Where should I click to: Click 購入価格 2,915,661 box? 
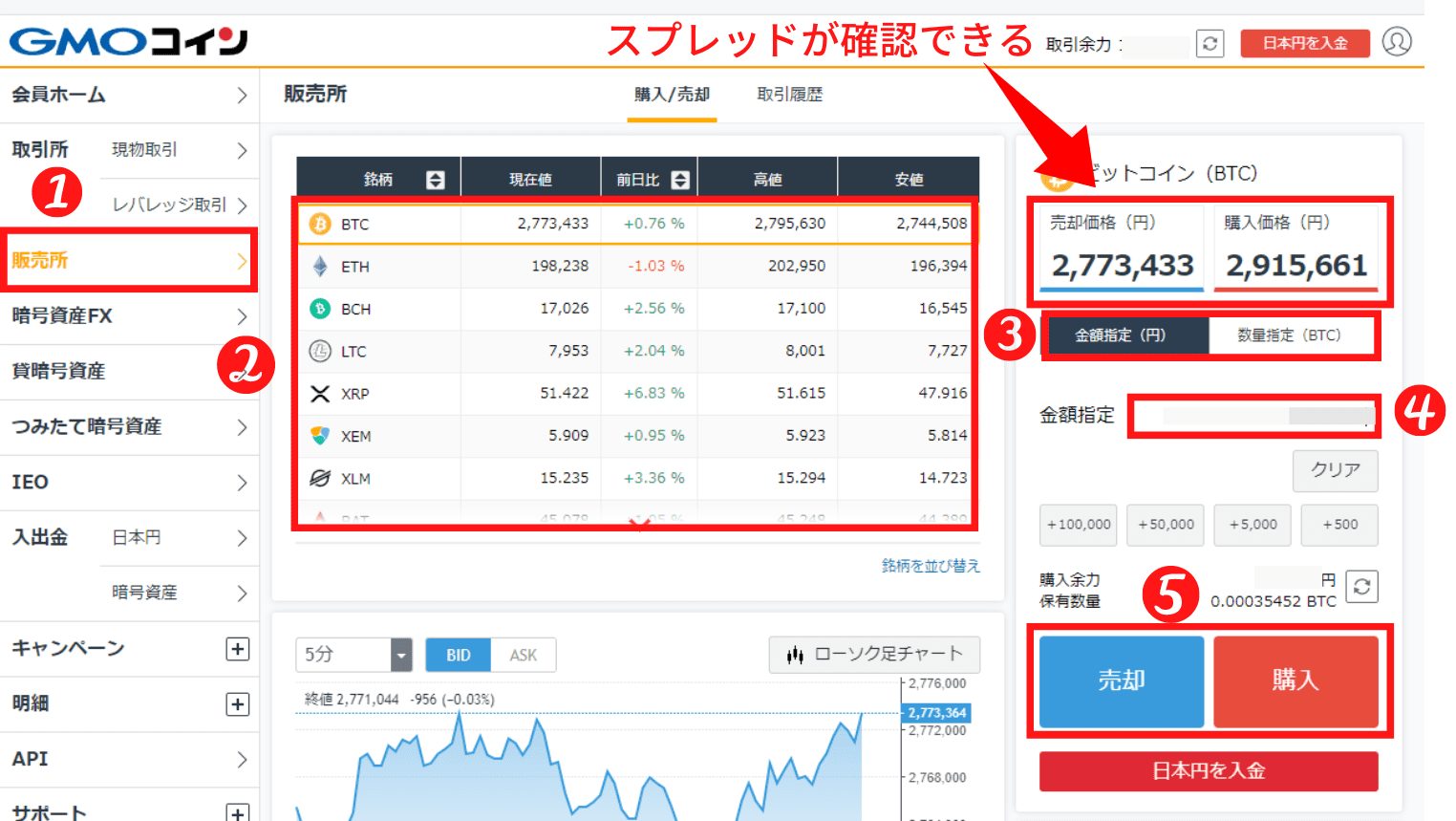pos(1295,248)
